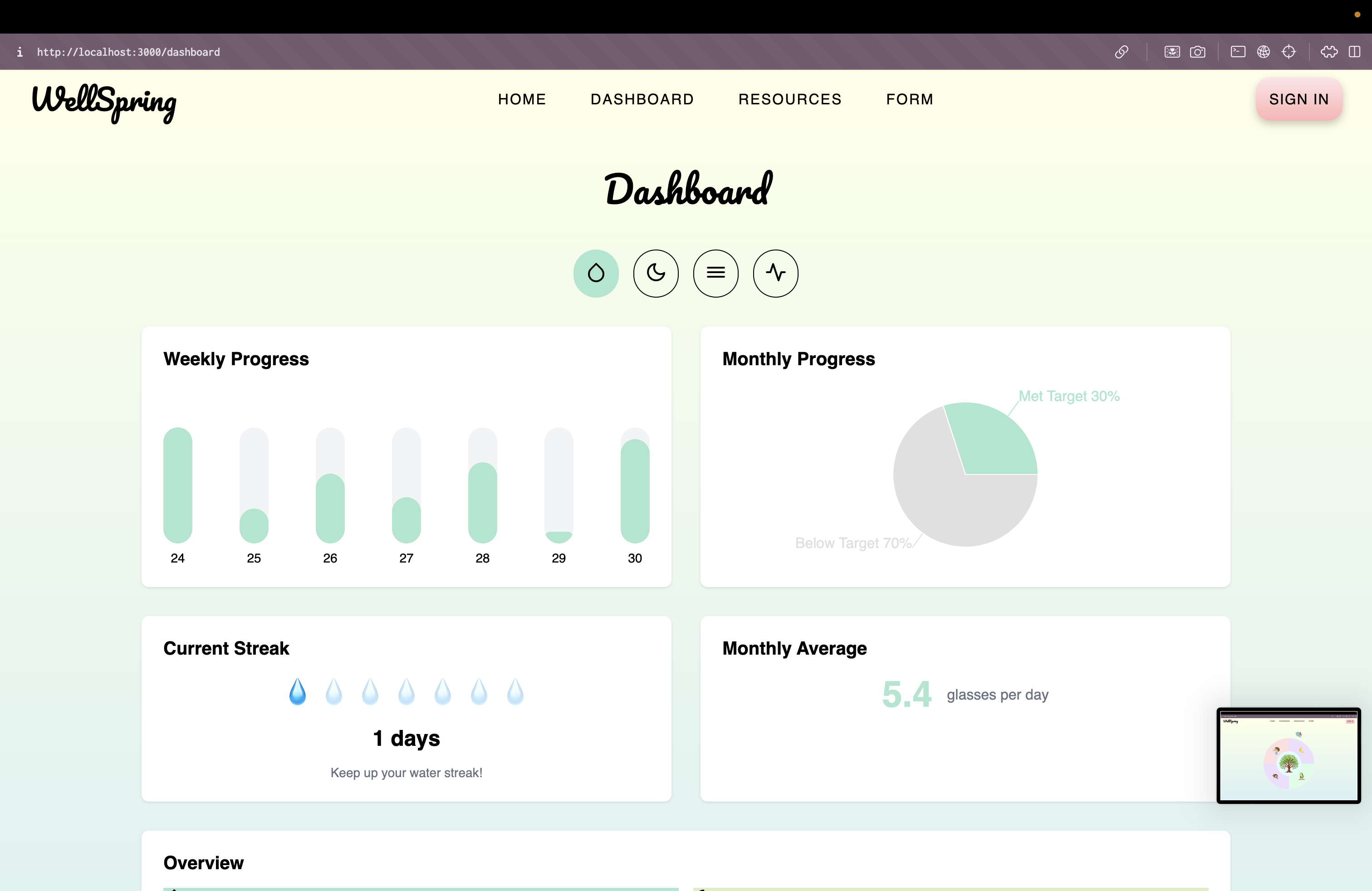Click the WellSpring logo
Screen dimensions: 1372x891
[x=104, y=102]
